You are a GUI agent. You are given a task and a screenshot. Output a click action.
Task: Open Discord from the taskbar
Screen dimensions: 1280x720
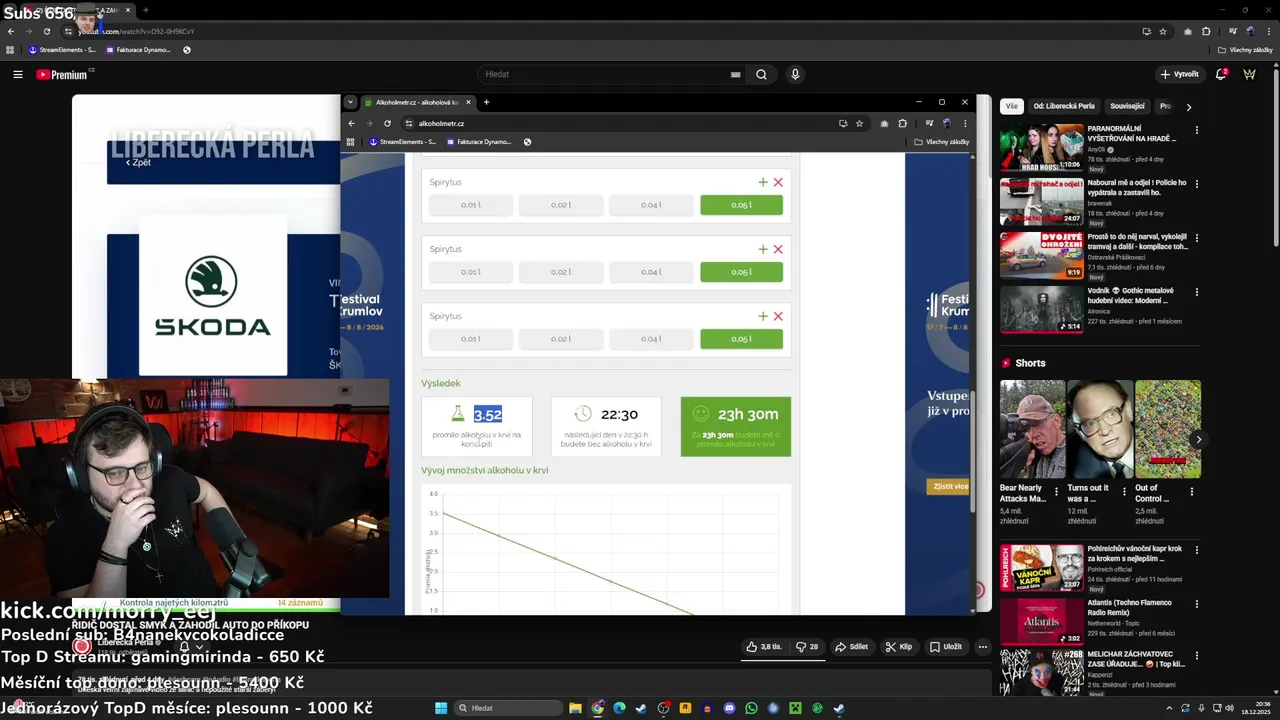(x=729, y=708)
